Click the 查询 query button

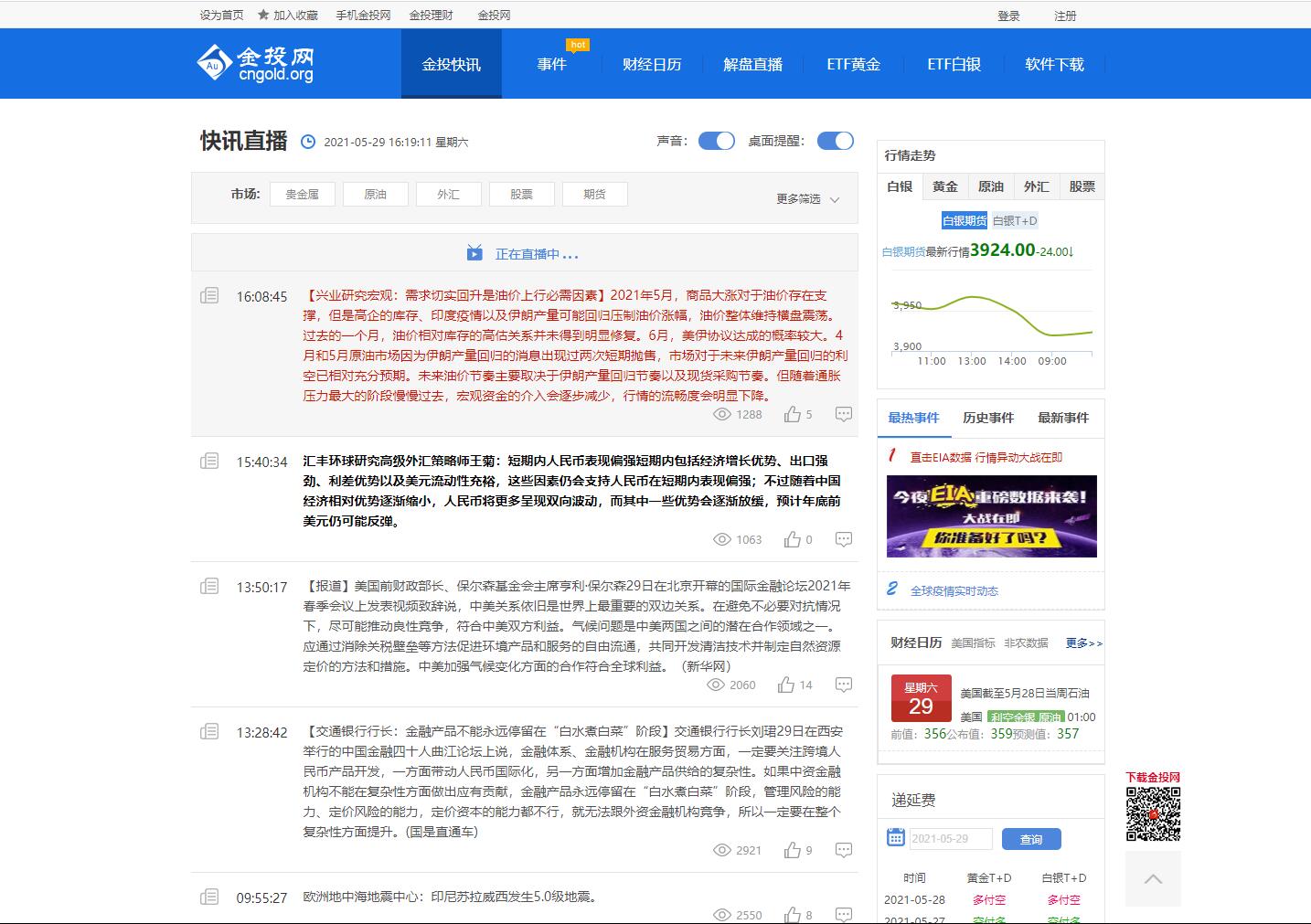pos(1031,838)
